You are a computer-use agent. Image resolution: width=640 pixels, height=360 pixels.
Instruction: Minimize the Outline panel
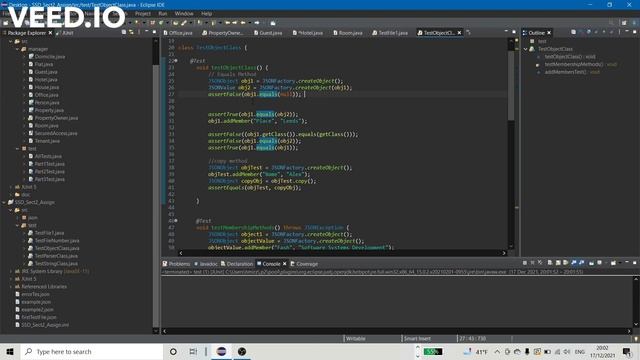coord(627,31)
